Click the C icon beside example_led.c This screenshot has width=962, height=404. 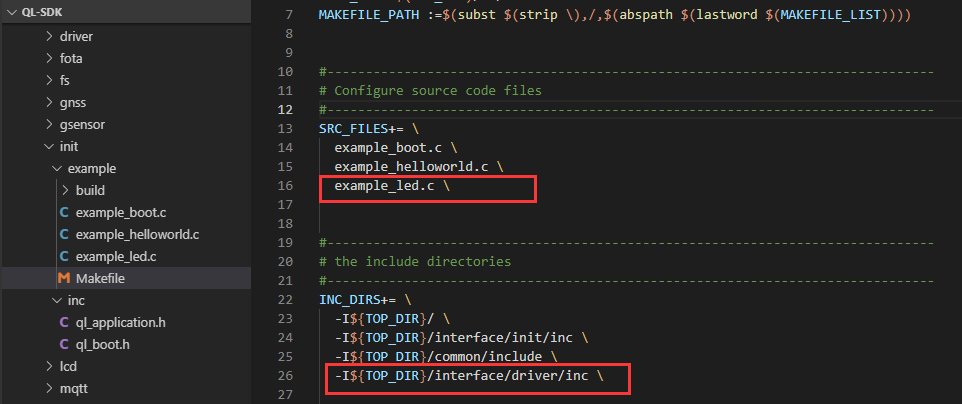65,256
